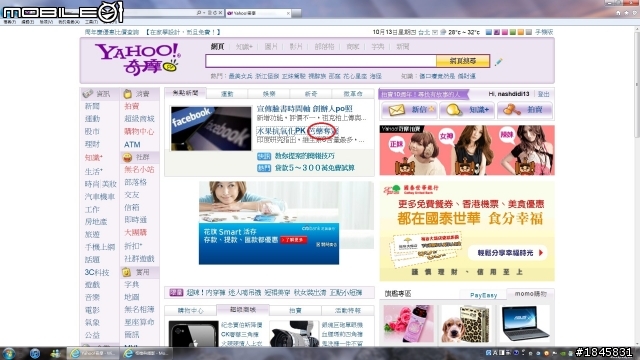Click the purple tag before 超辣 links
This screenshot has height=360, width=640.
176,292
